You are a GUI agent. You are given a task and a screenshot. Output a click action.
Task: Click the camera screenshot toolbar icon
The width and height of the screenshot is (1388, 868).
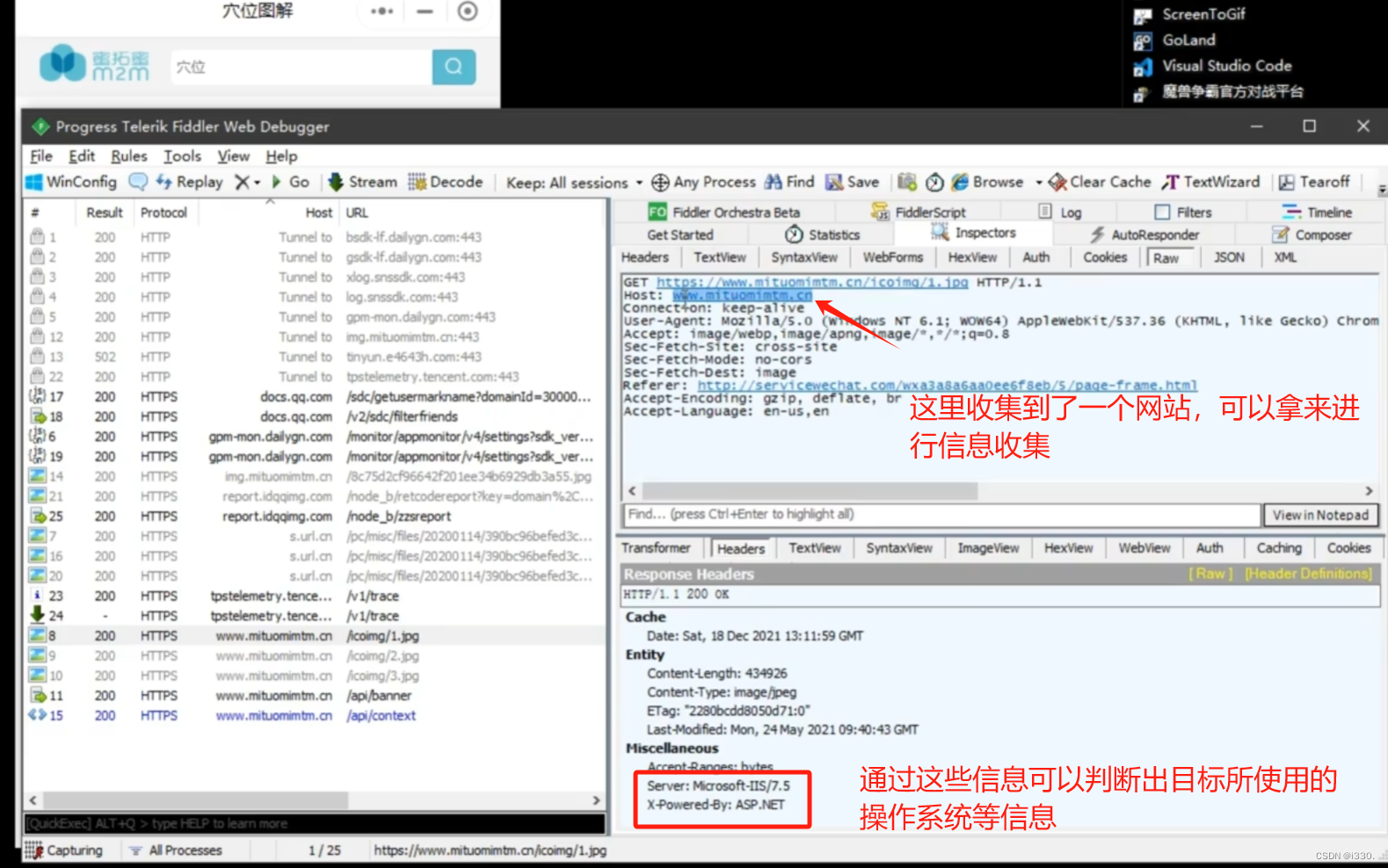907,182
